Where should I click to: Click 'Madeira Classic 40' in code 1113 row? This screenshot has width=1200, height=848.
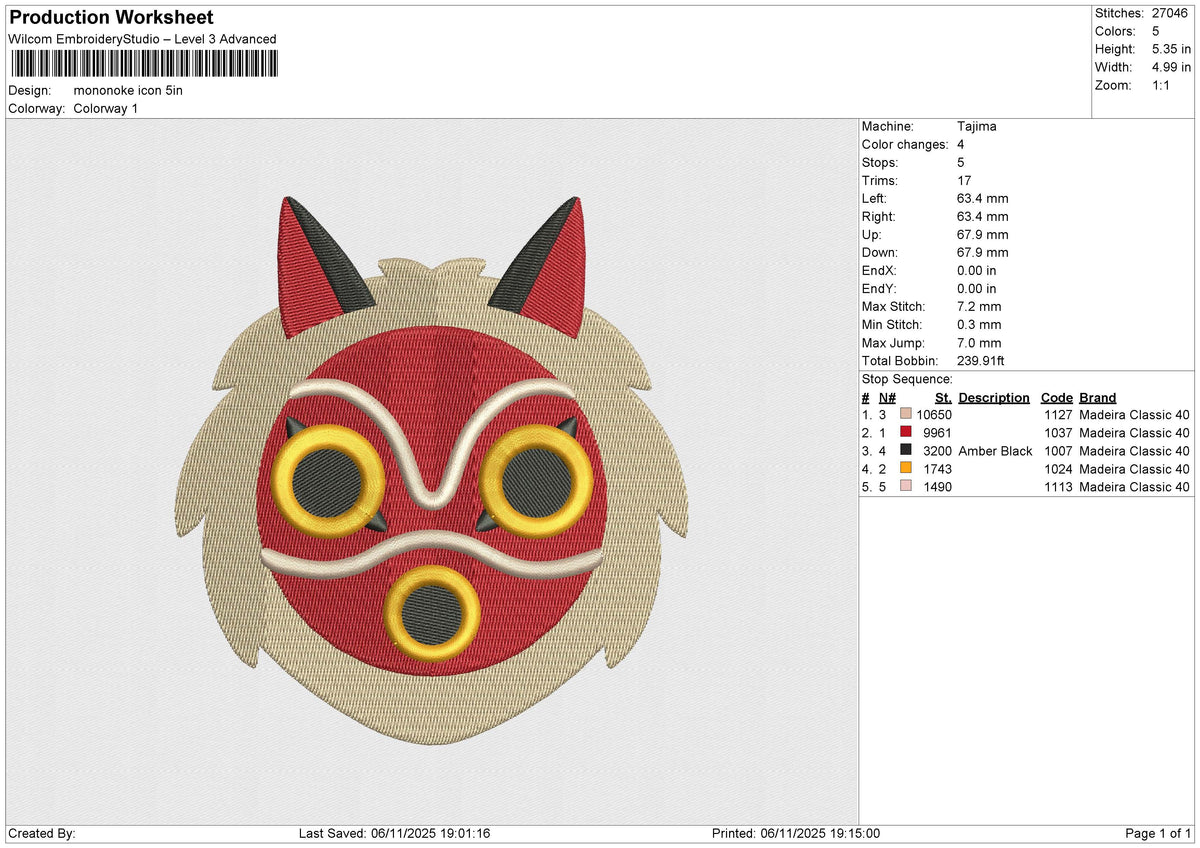1135,487
